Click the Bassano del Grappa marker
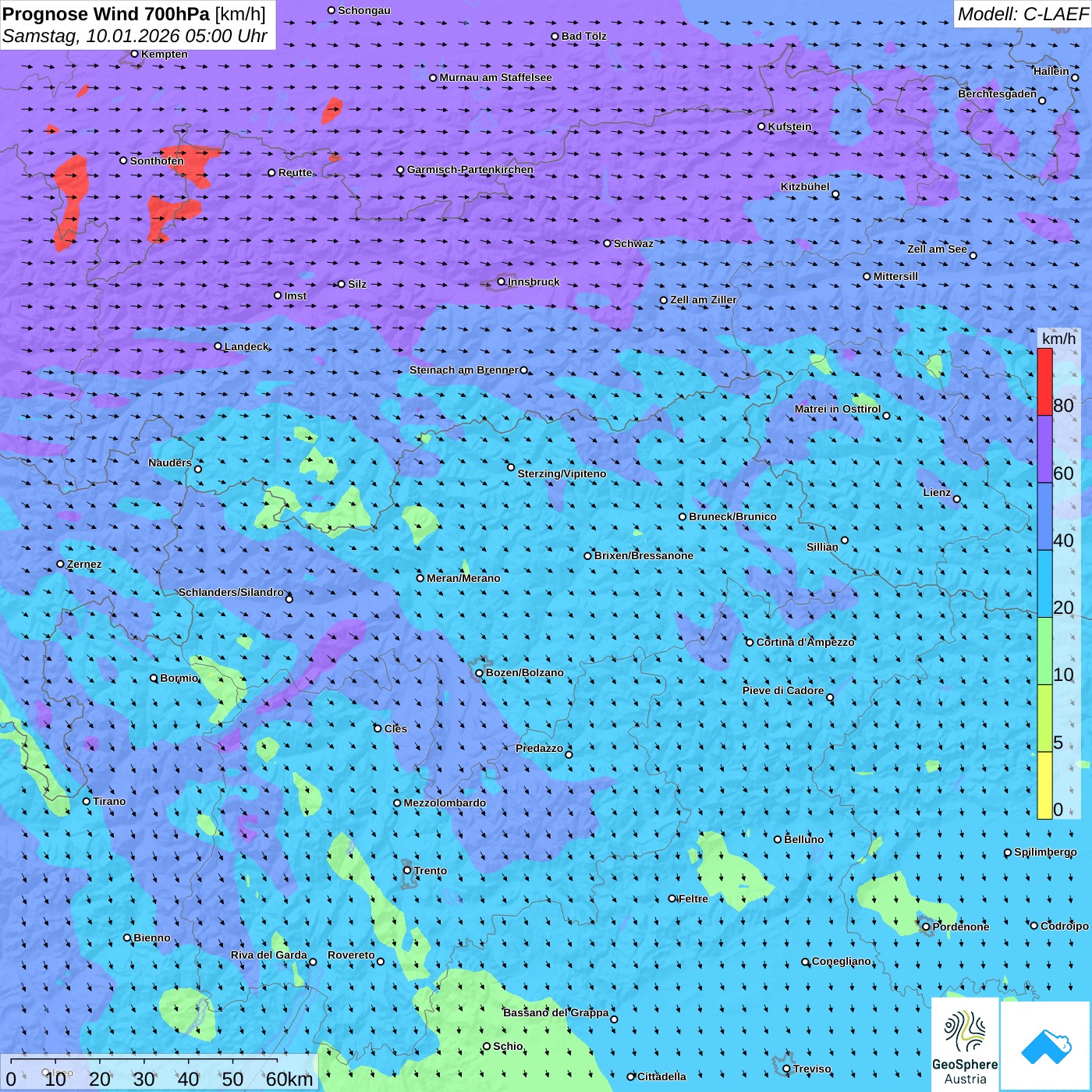The height and width of the screenshot is (1092, 1092). coord(614,1019)
